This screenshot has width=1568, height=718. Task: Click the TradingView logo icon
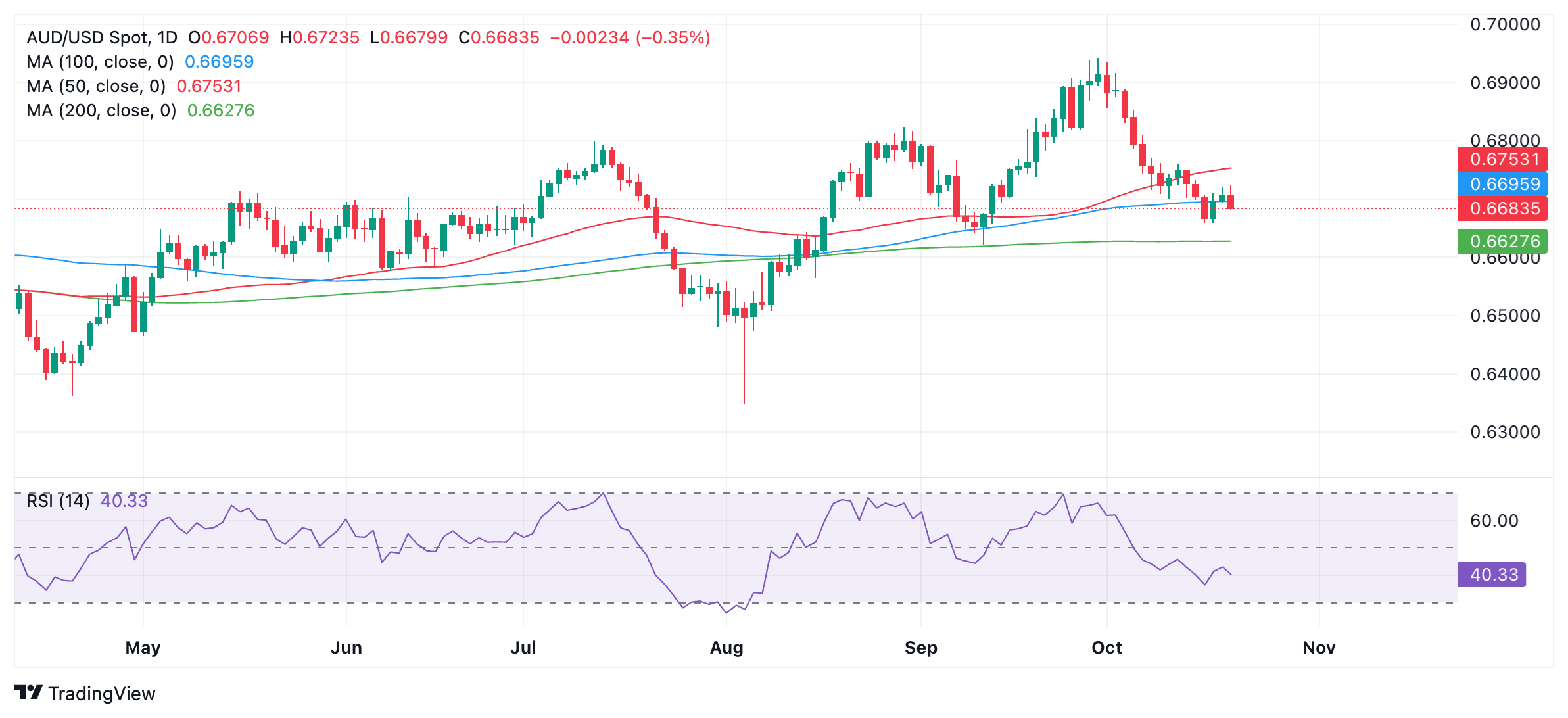[28, 692]
